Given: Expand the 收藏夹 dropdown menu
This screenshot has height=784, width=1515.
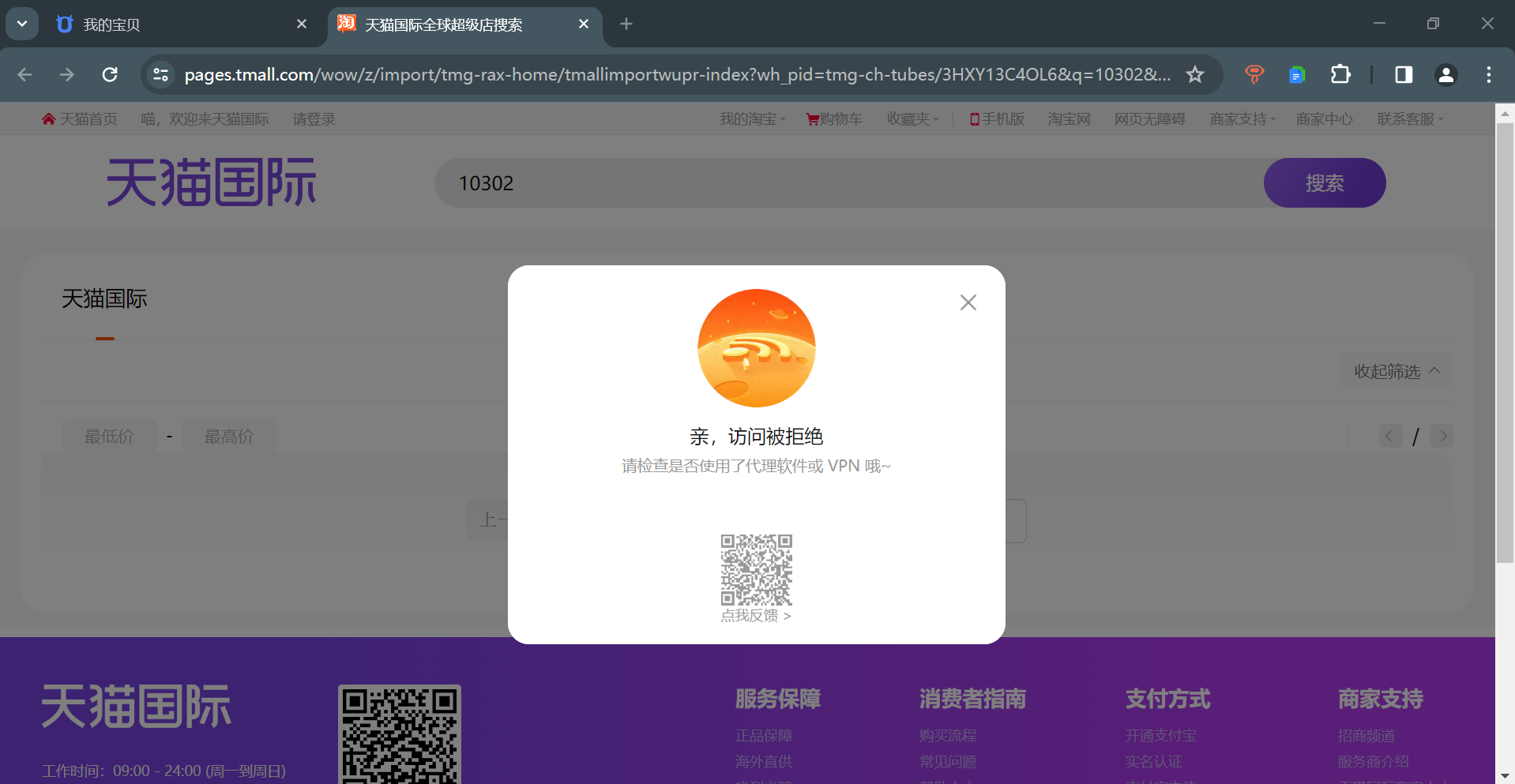Looking at the screenshot, I should pos(912,119).
